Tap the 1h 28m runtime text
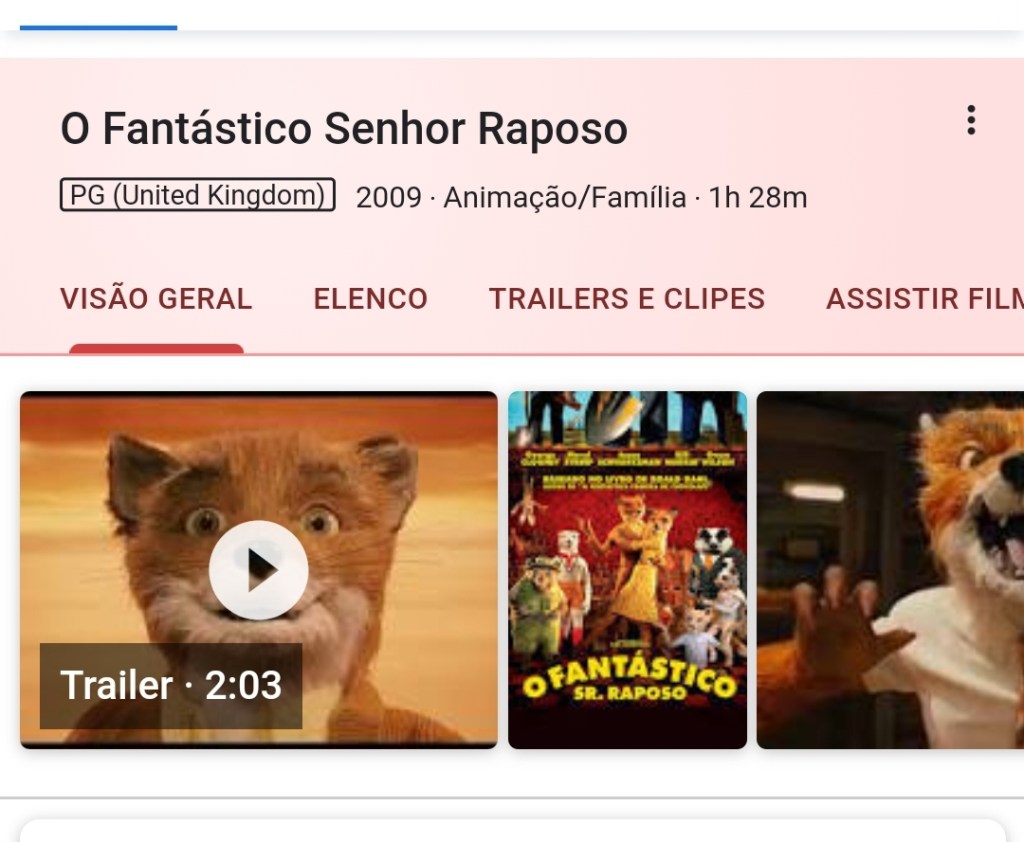This screenshot has width=1024, height=842. (x=757, y=198)
